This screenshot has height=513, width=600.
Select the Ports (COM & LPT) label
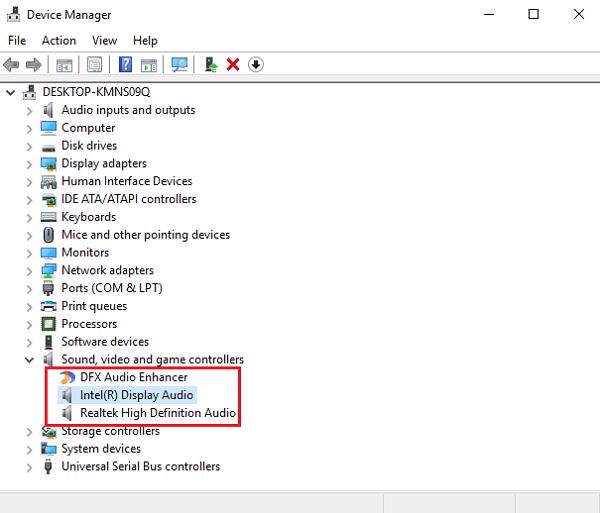[112, 288]
